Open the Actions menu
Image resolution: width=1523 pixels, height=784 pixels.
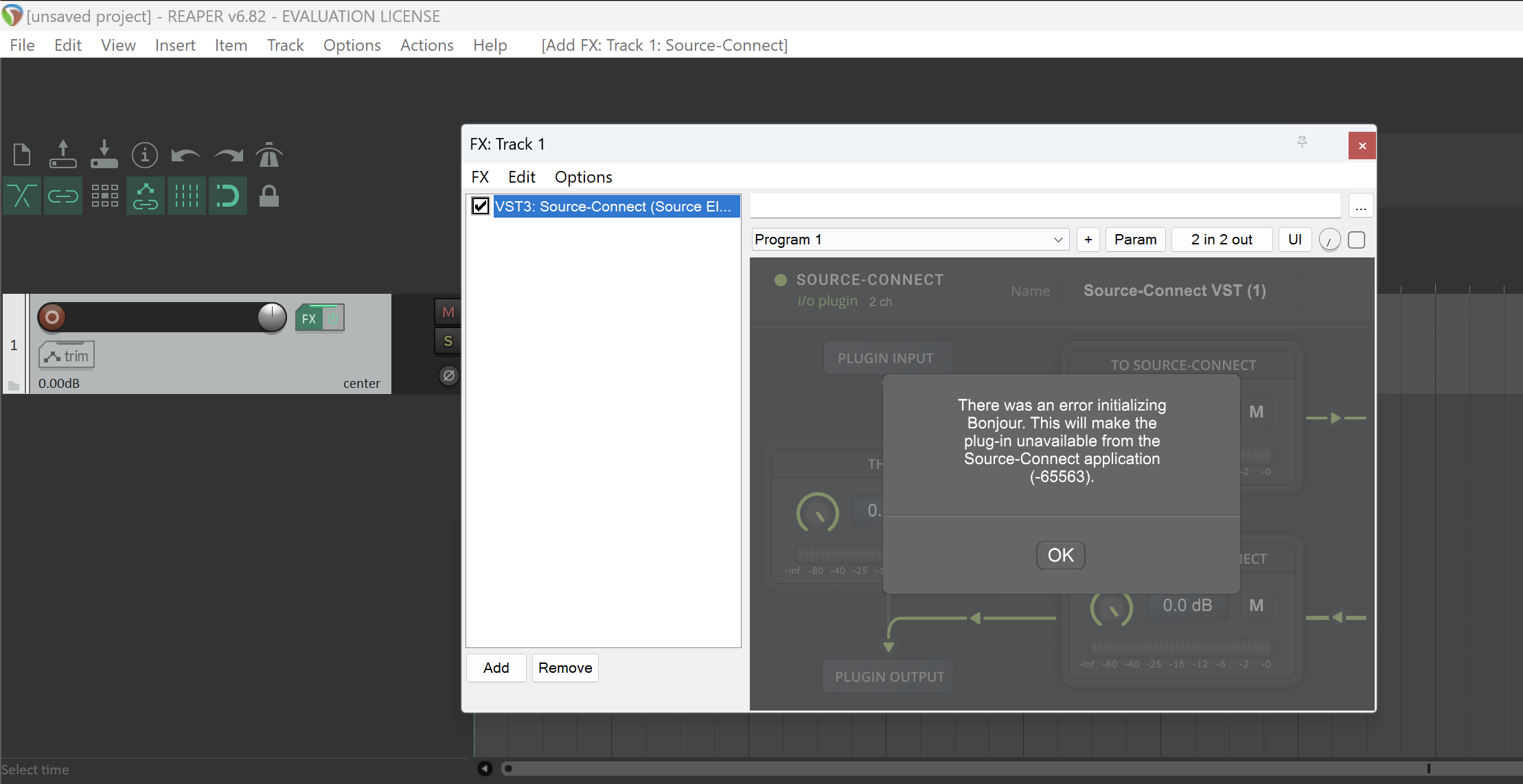(x=426, y=45)
